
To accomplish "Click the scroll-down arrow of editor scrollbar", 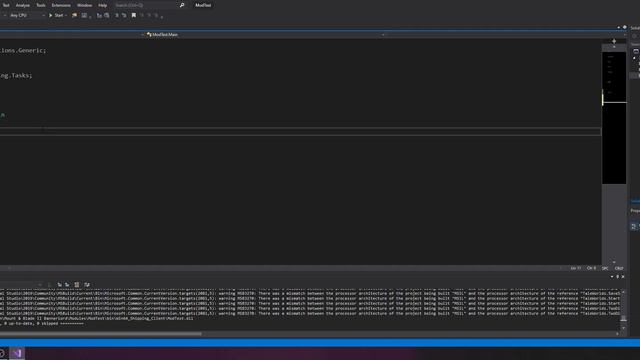I will (x=614, y=262).
